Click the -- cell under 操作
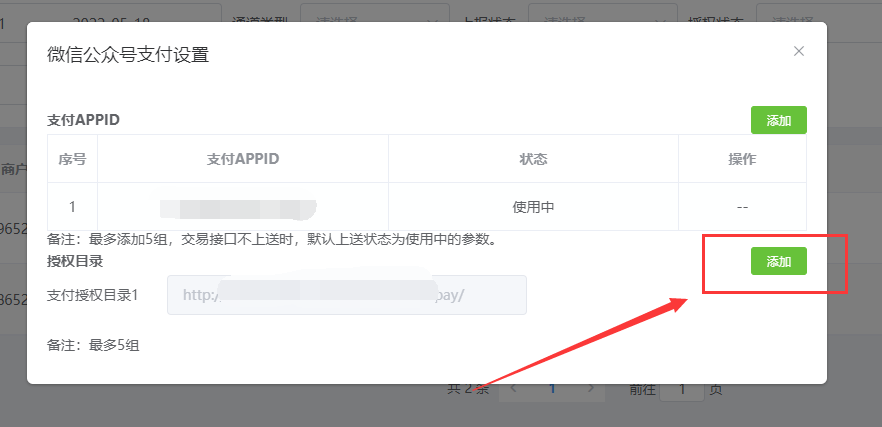The image size is (882, 427). click(742, 207)
